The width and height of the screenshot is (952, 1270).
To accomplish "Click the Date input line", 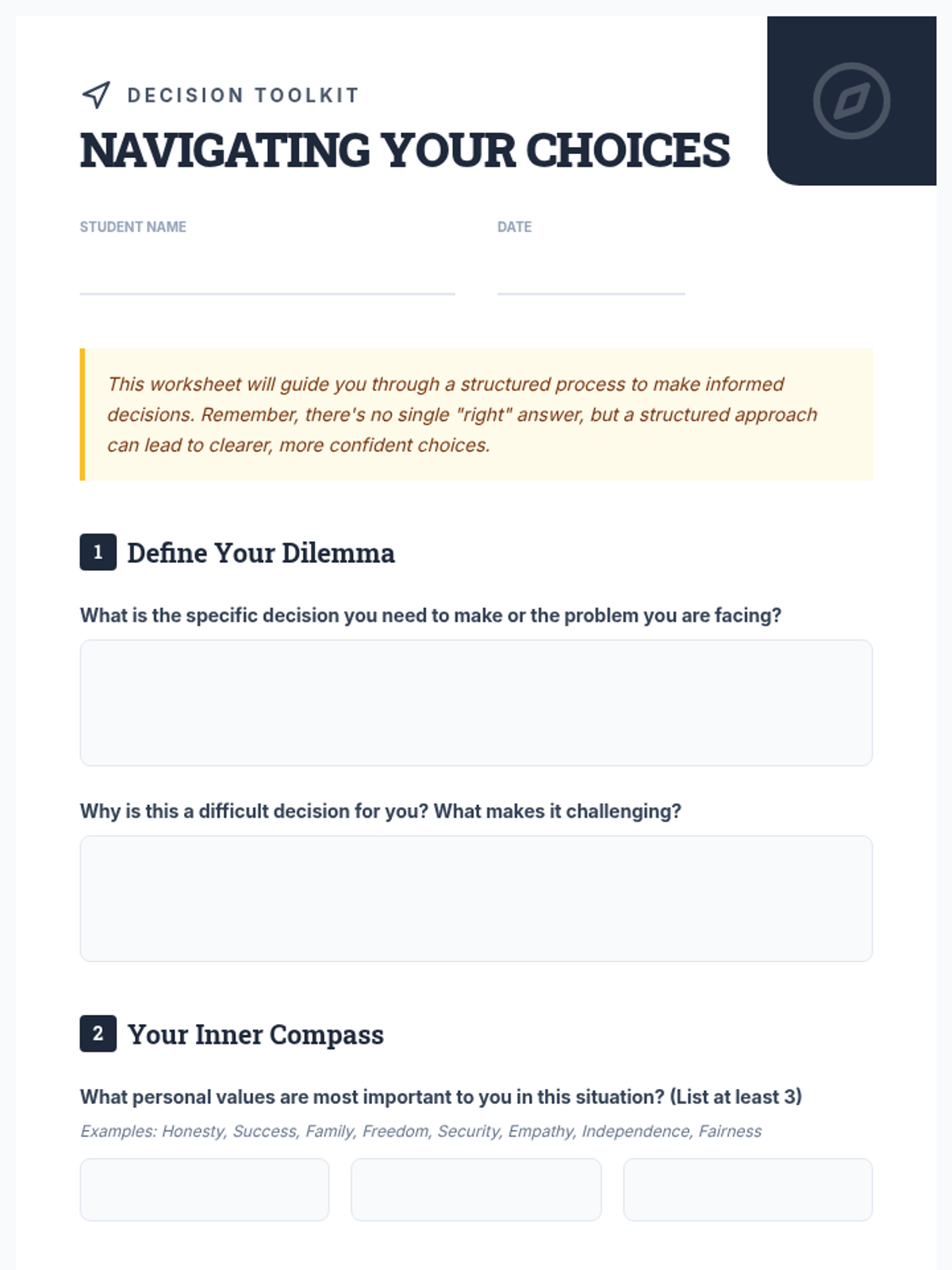I will coord(591,275).
